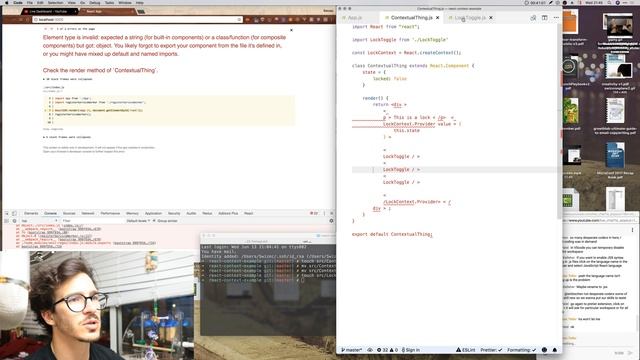Image resolution: width=640 pixels, height=360 pixels.
Task: Open the File menu in menu bar
Action: coord(29,3)
